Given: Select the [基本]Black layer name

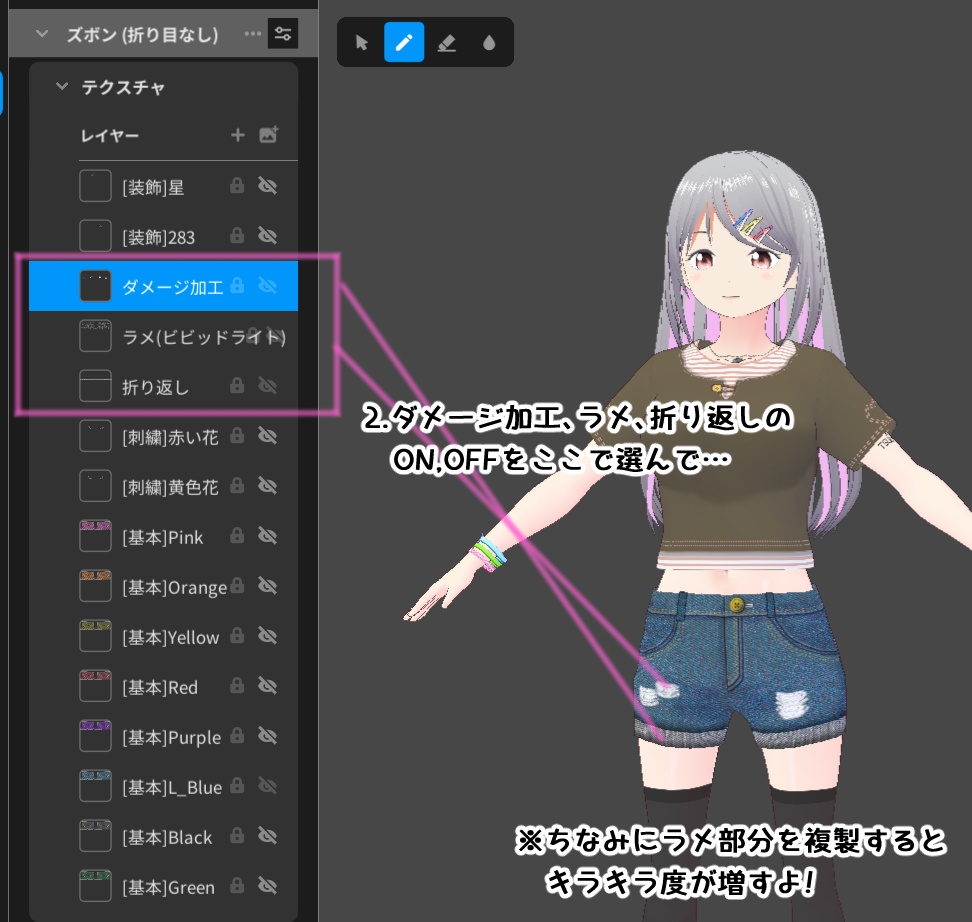Looking at the screenshot, I should [x=167, y=838].
